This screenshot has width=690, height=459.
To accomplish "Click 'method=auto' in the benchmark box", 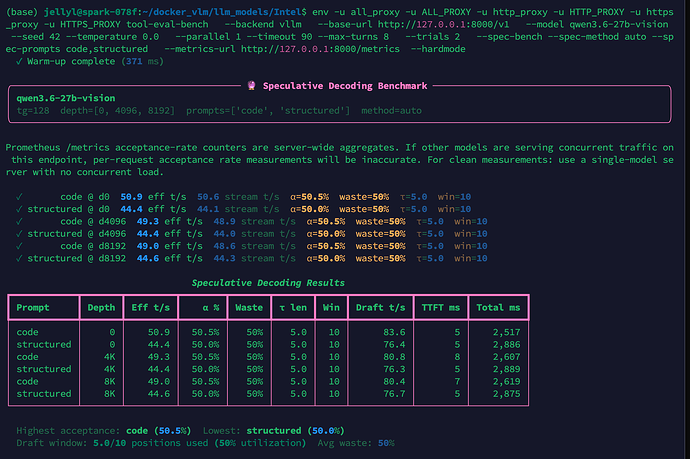I will 392,110.
